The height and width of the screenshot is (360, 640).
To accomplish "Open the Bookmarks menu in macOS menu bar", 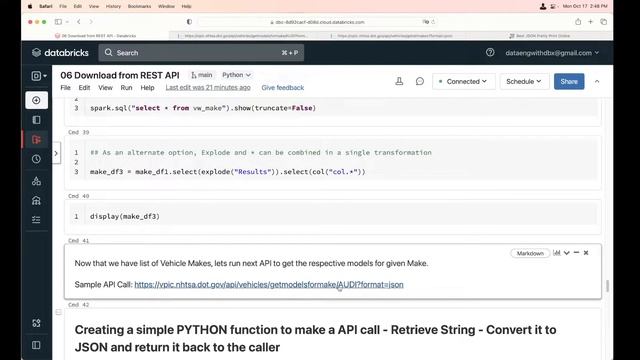I will point(139,6).
